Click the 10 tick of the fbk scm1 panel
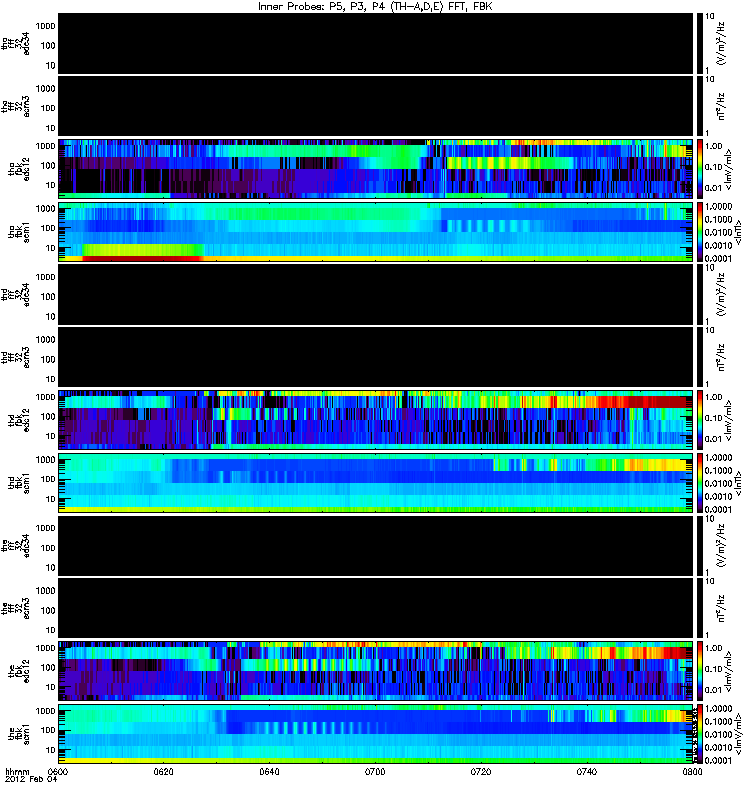Viewport: 750px width, 800px height. 51,750
